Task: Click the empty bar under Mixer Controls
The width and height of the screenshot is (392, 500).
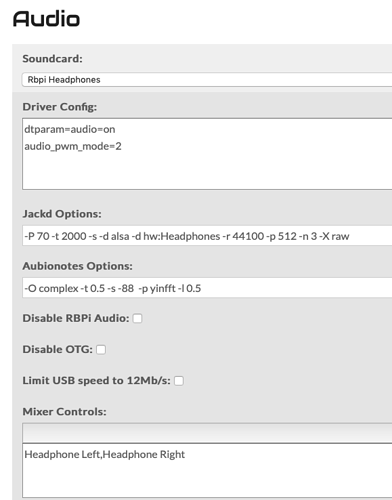Action: point(207,433)
